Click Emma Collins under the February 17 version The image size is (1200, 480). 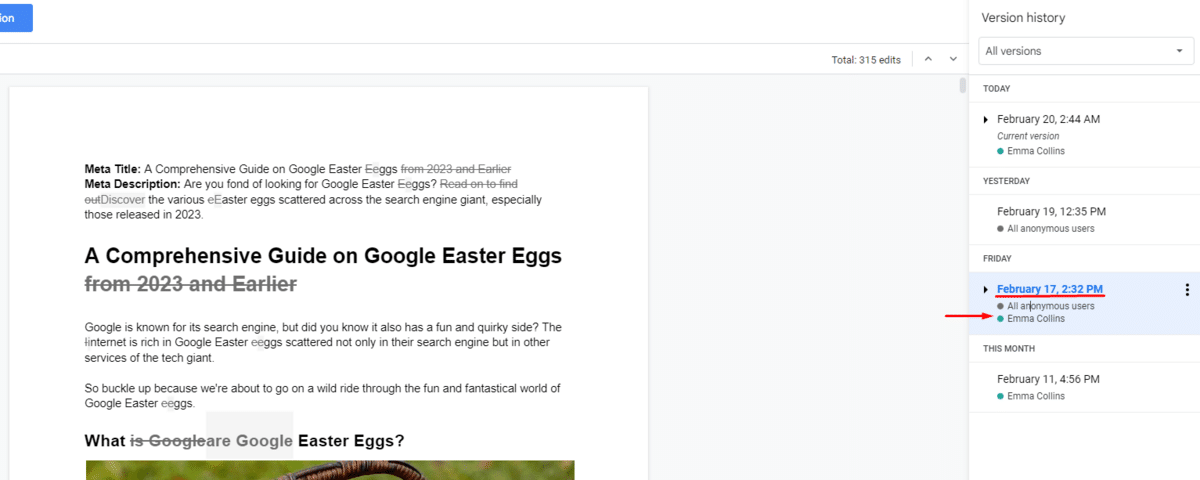tap(1036, 319)
